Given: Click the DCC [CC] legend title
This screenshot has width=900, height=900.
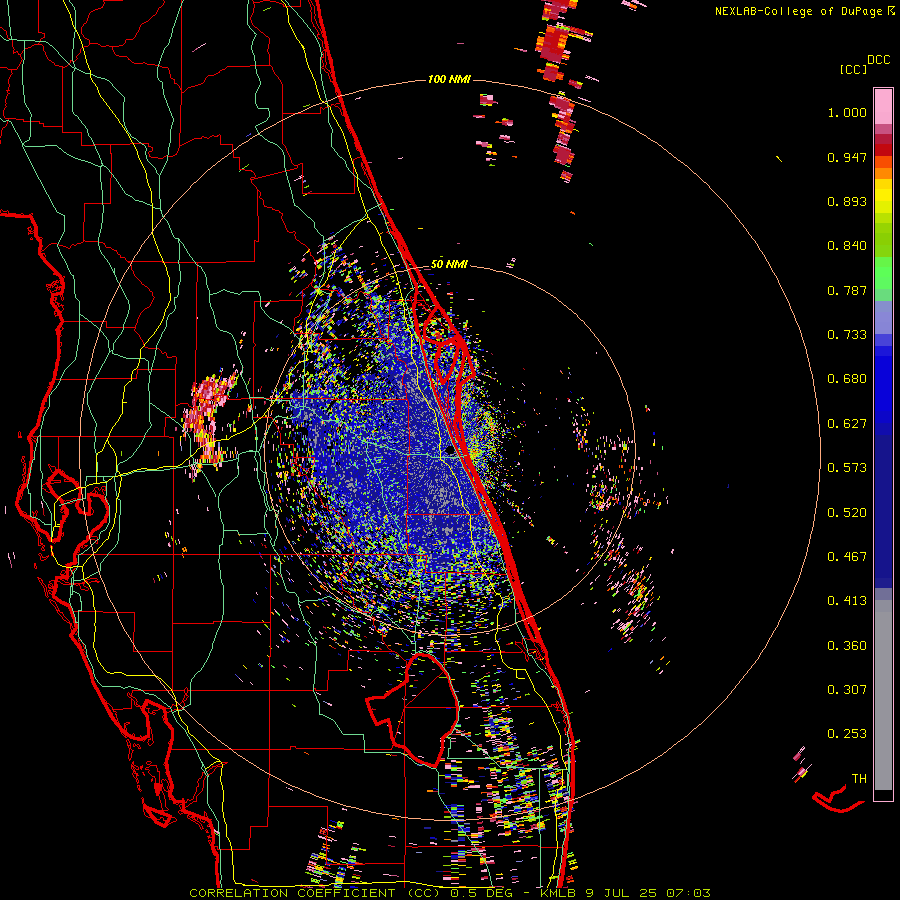Looking at the screenshot, I should [x=864, y=64].
